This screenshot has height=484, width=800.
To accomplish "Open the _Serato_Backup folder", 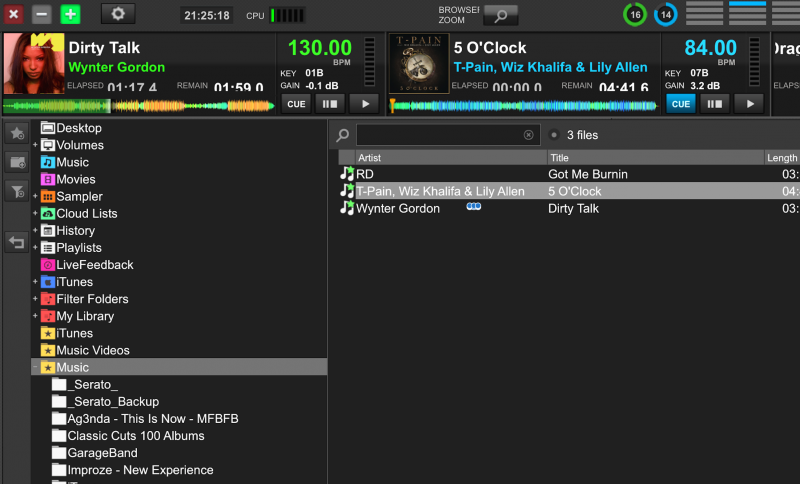I will pyautogui.click(x=105, y=401).
